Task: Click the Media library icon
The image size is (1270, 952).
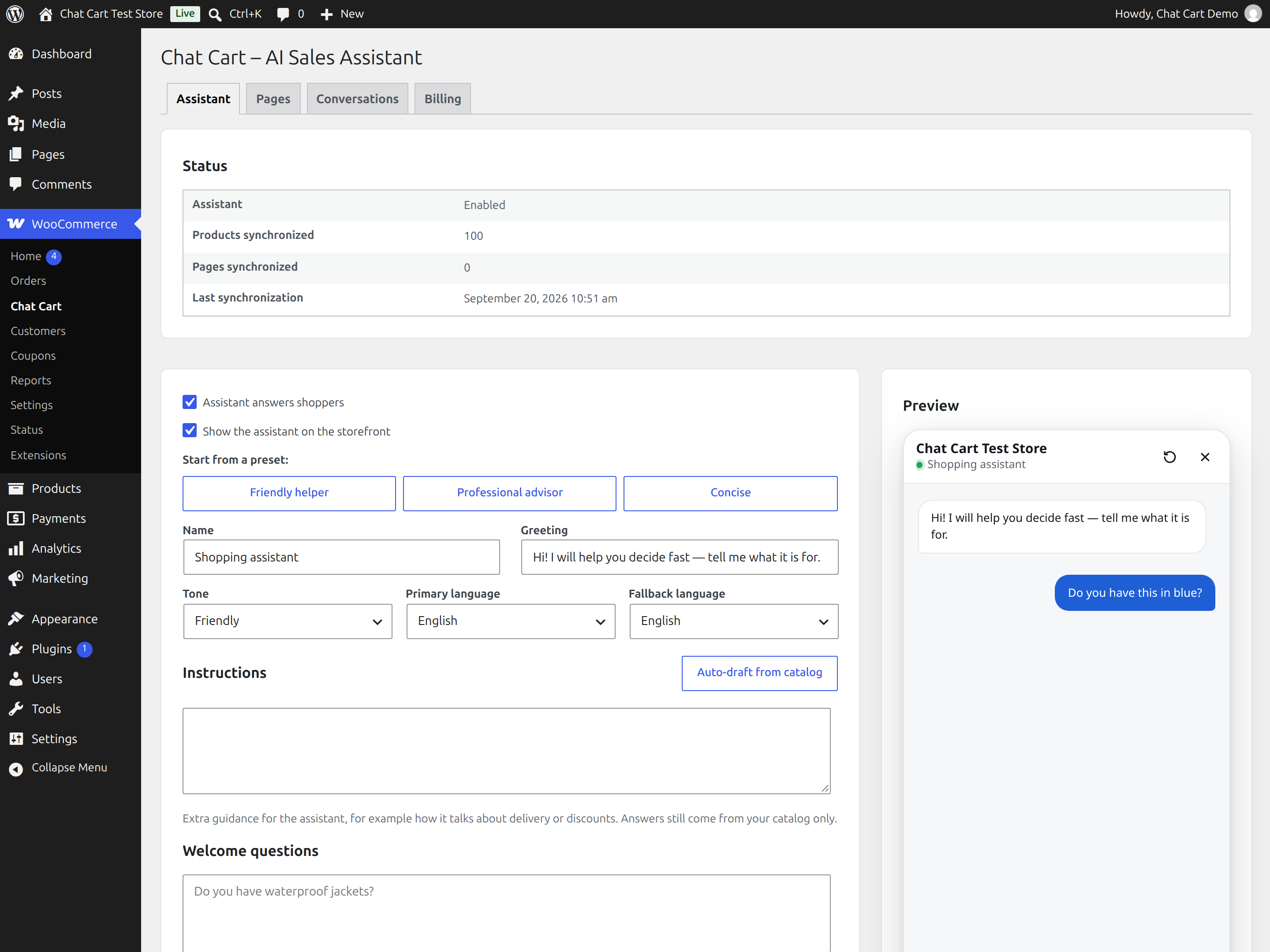Action: 16,123
